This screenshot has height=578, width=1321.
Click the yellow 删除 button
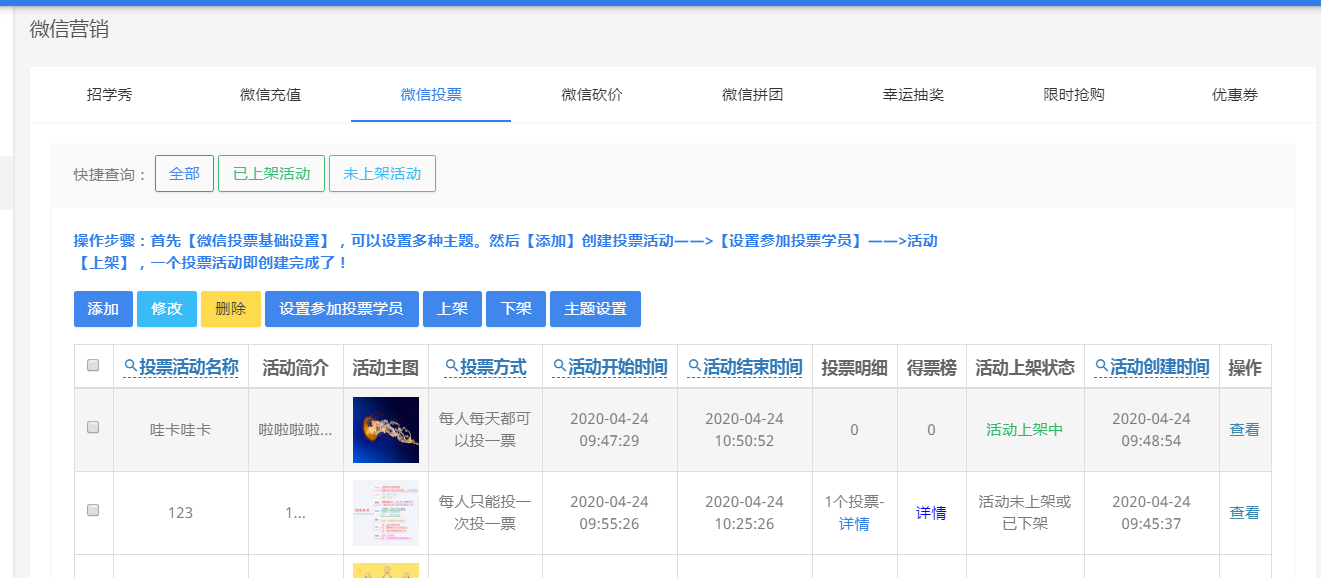[x=231, y=309]
